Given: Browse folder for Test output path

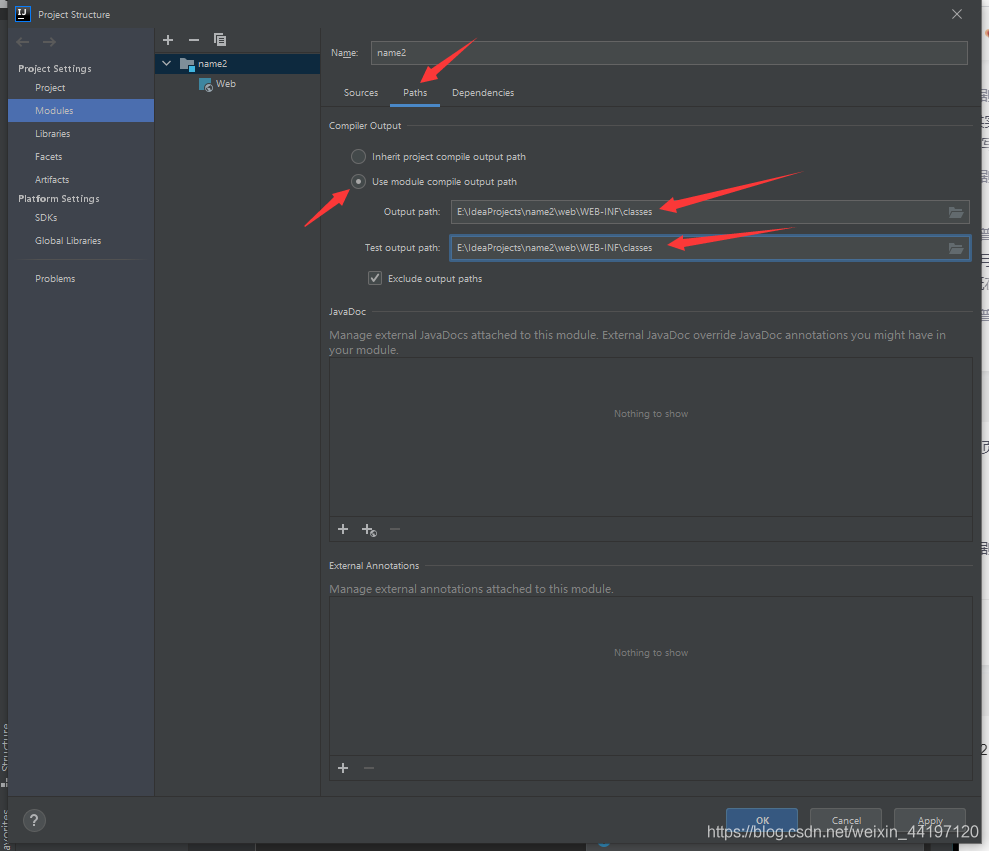Looking at the screenshot, I should point(956,248).
